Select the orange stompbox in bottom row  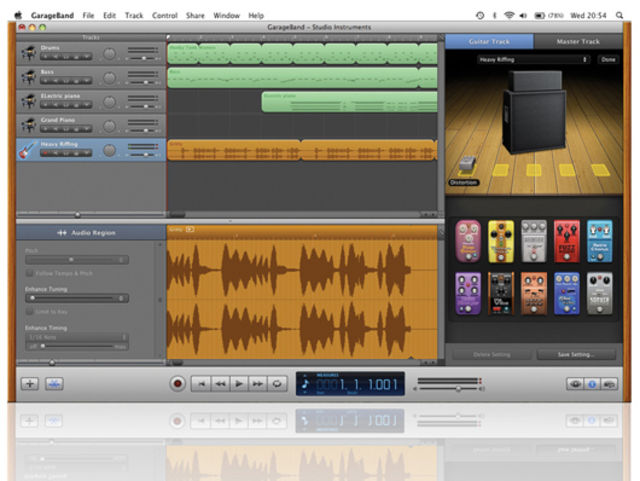(534, 294)
